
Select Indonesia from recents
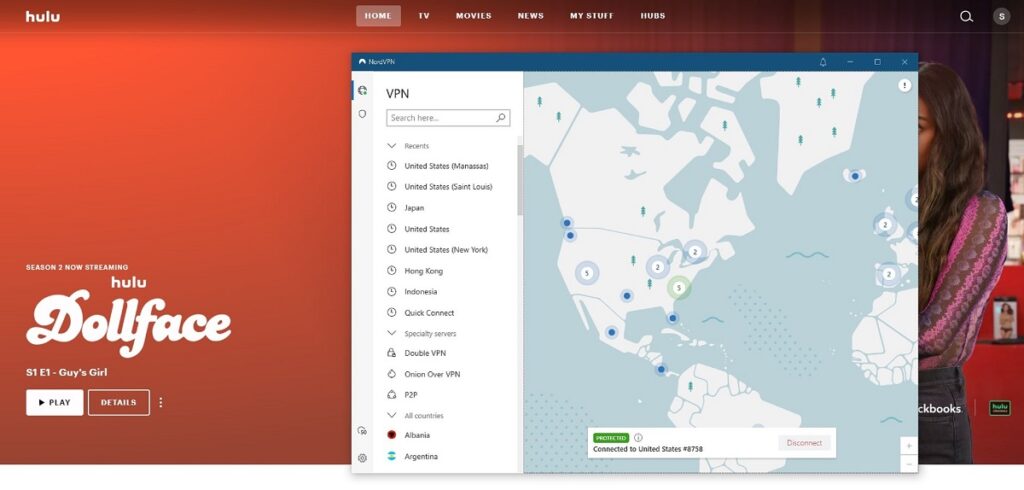(x=421, y=291)
